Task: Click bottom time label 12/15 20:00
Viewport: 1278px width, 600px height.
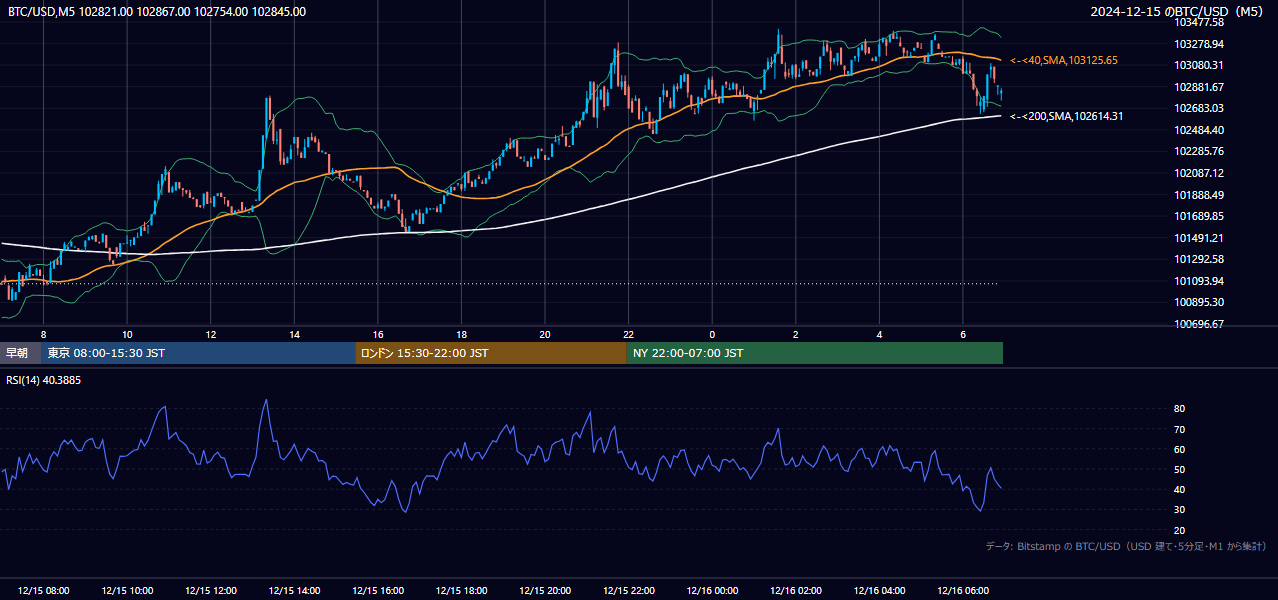Action: pyautogui.click(x=545, y=590)
